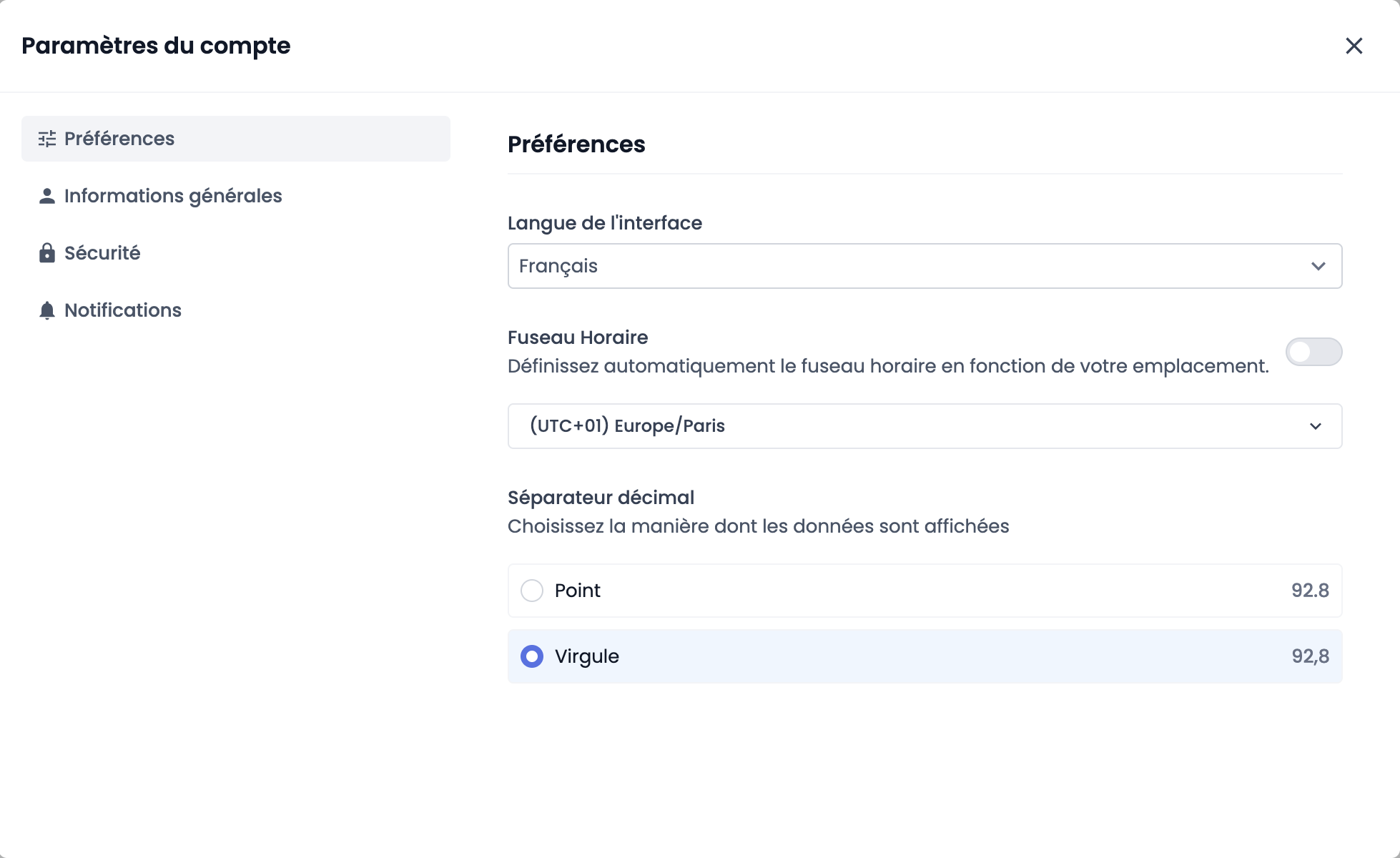1400x858 pixels.
Task: Close the Paramètres du compte dialog
Action: pyautogui.click(x=1354, y=46)
